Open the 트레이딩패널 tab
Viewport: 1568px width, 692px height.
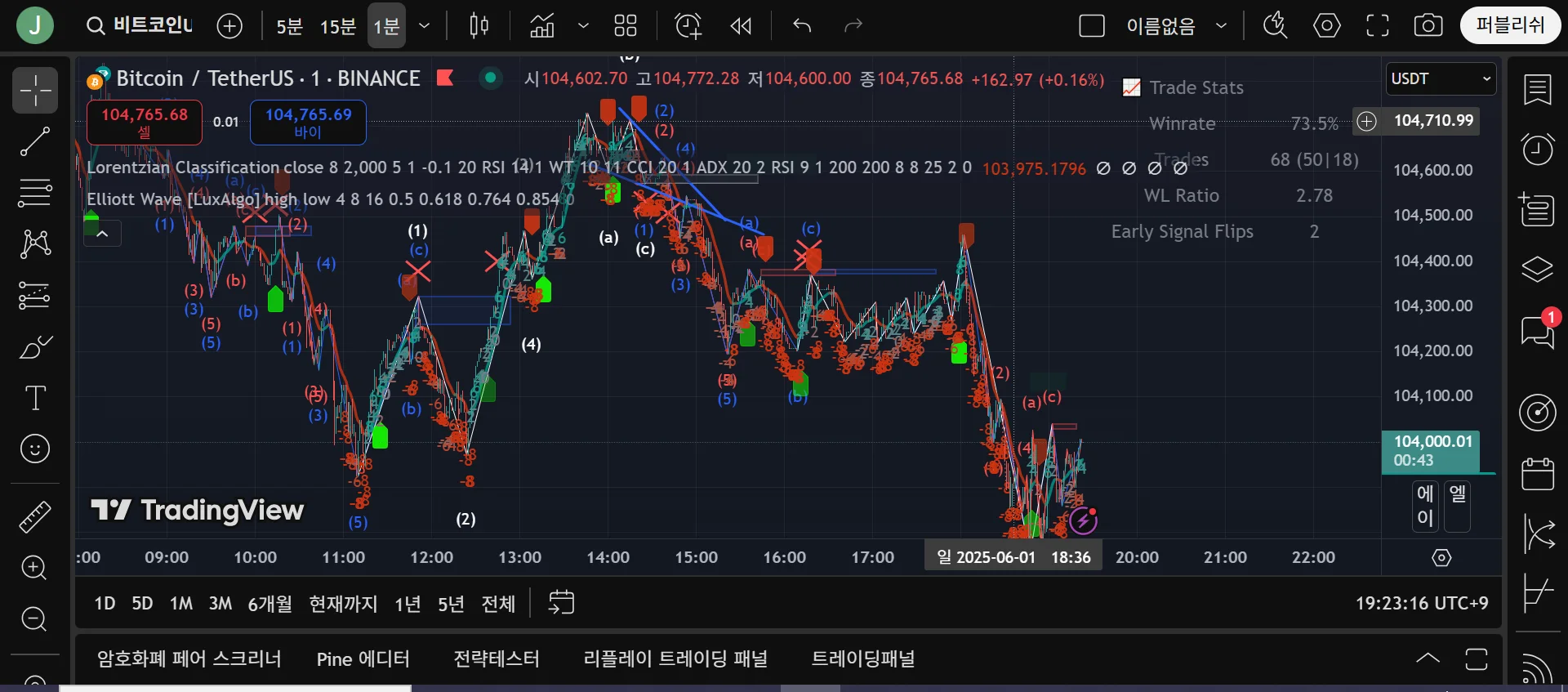pyautogui.click(x=863, y=659)
